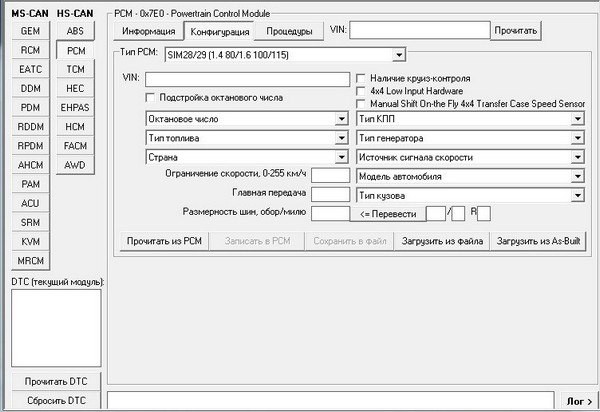Switch to the Информация tab

pyautogui.click(x=149, y=31)
